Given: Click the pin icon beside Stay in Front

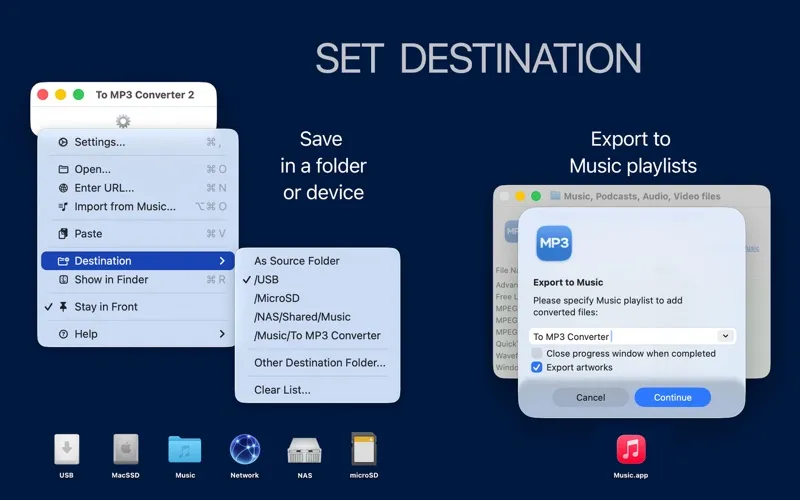Looking at the screenshot, I should (x=63, y=307).
